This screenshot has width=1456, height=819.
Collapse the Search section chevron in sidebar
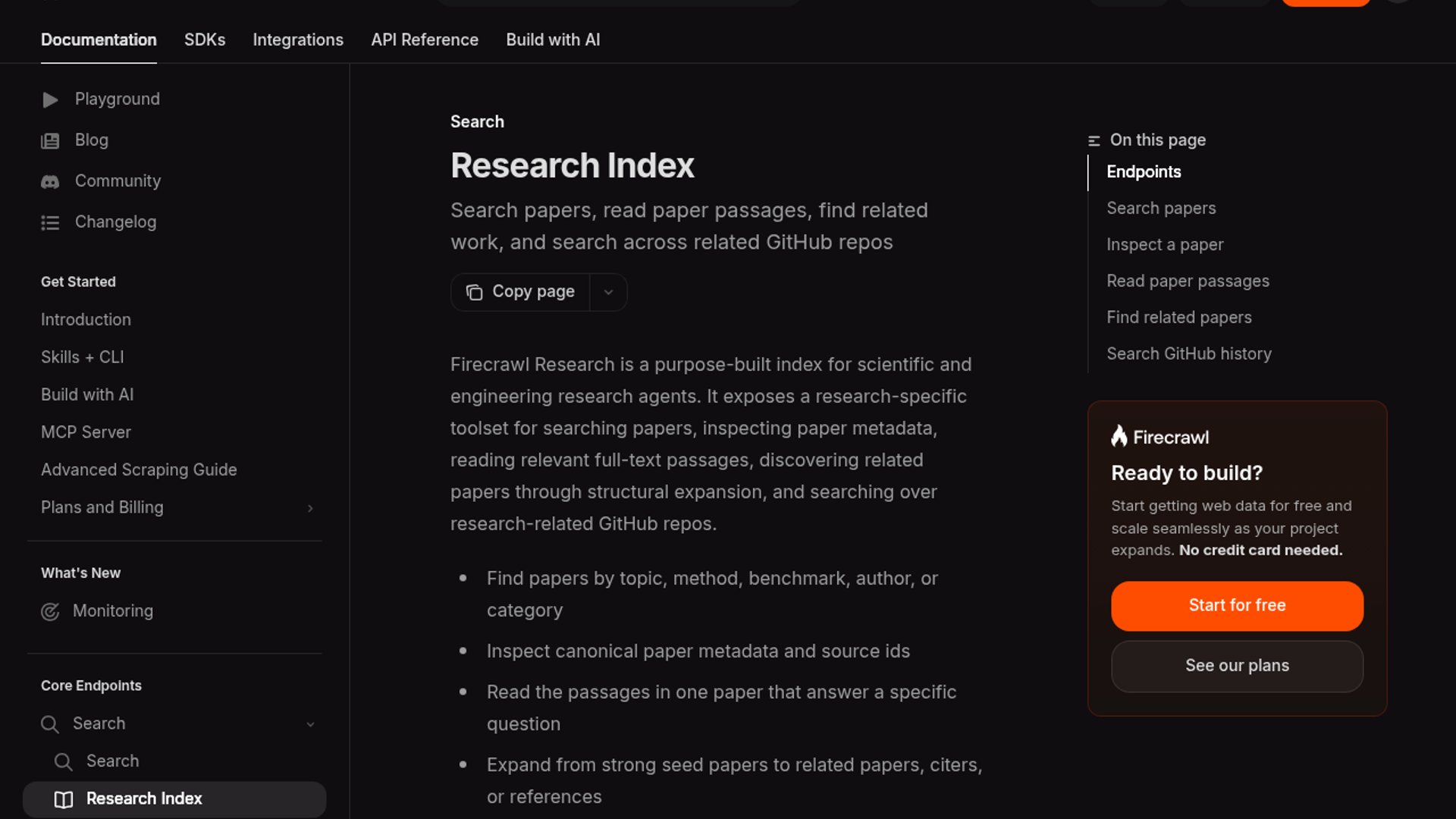point(310,725)
